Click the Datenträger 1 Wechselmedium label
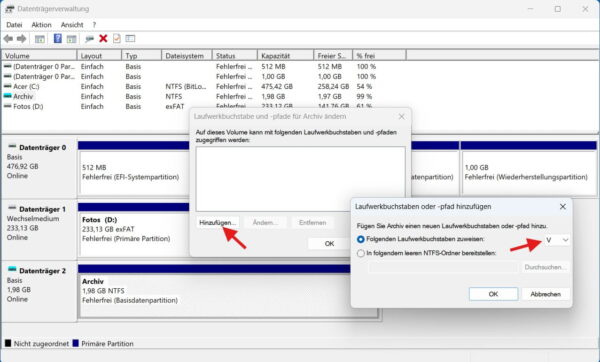The width and height of the screenshot is (600, 362). click(39, 229)
